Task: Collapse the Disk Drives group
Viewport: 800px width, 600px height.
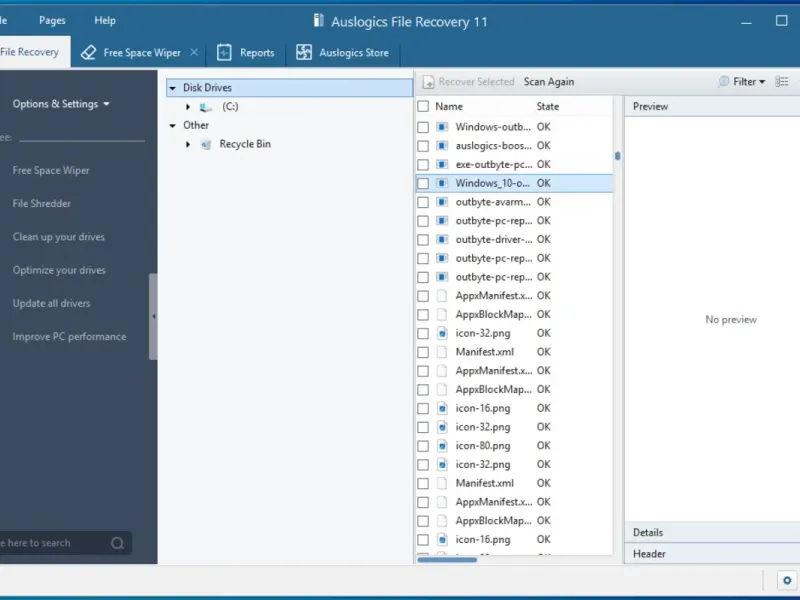Action: 172,88
